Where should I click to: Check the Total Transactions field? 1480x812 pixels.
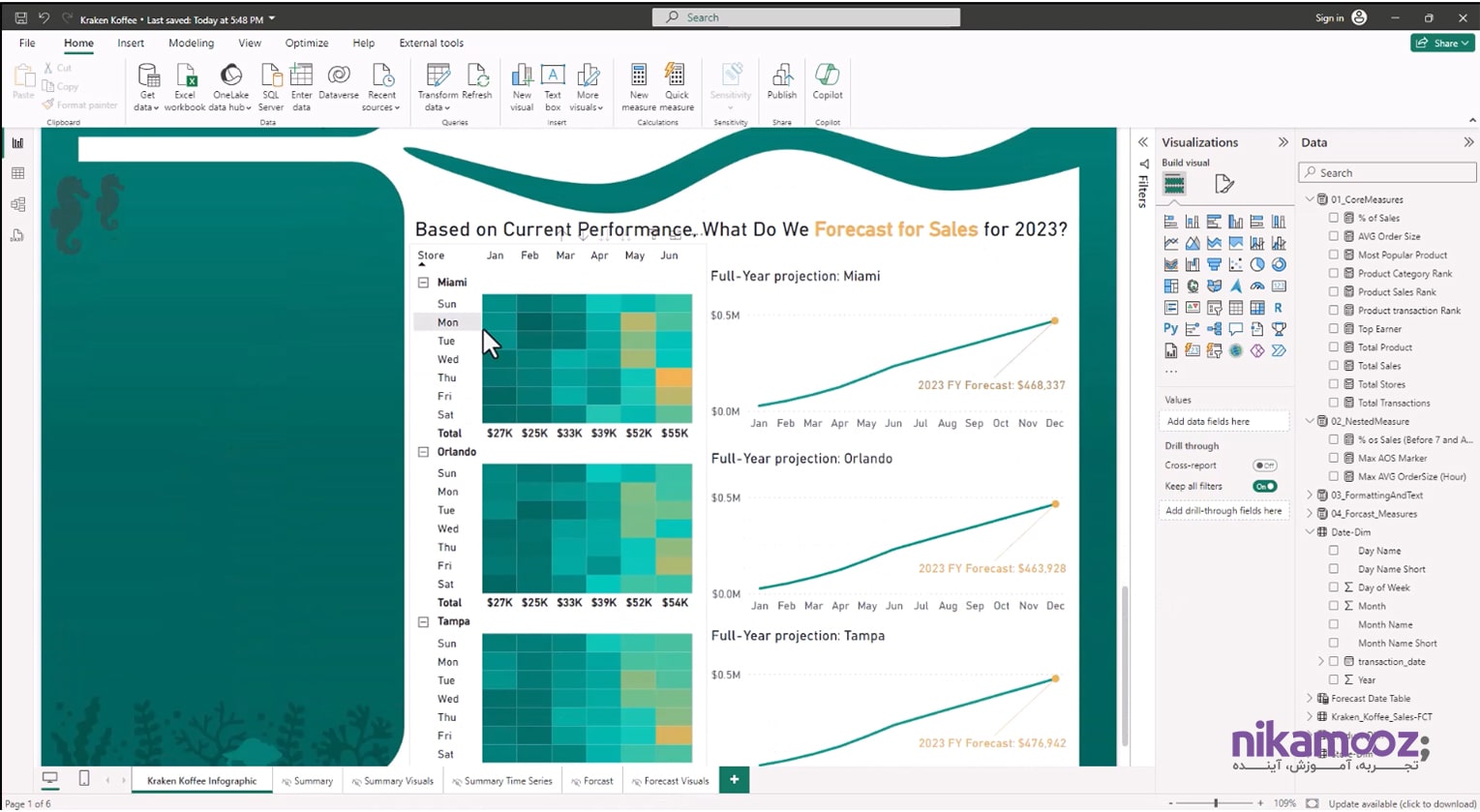click(x=1334, y=403)
